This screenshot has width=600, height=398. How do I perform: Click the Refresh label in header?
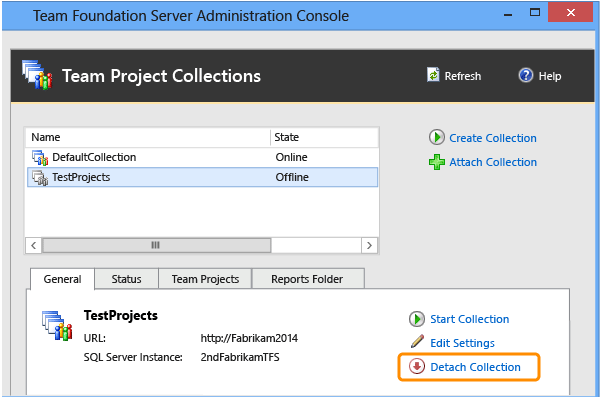point(463,76)
